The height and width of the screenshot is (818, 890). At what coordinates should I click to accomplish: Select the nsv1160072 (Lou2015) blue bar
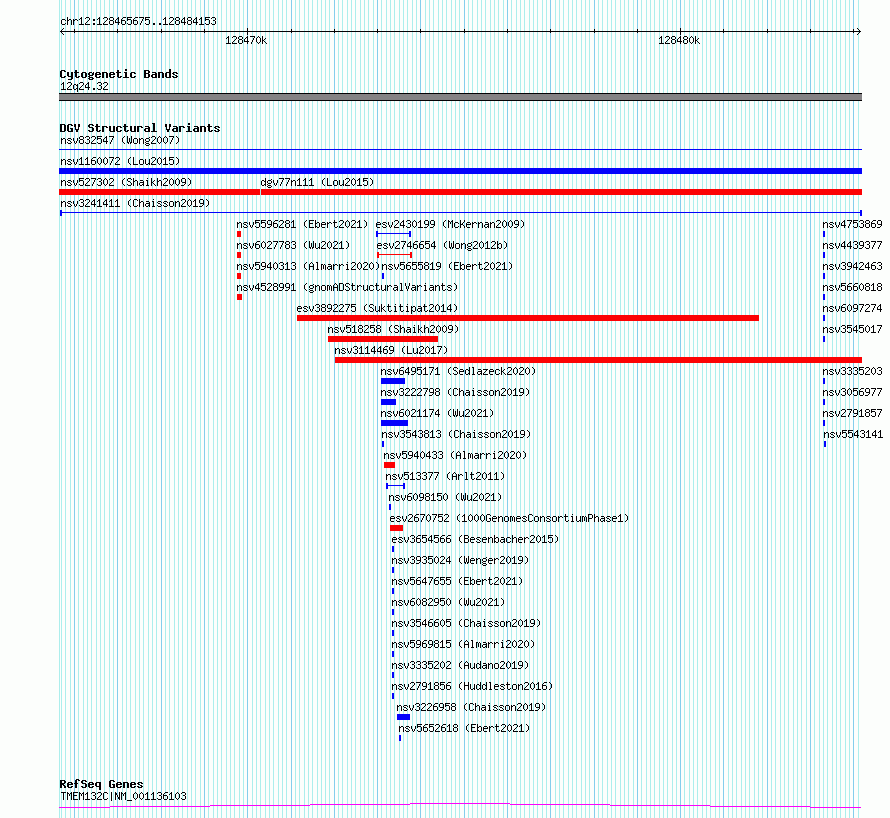pyautogui.click(x=460, y=171)
